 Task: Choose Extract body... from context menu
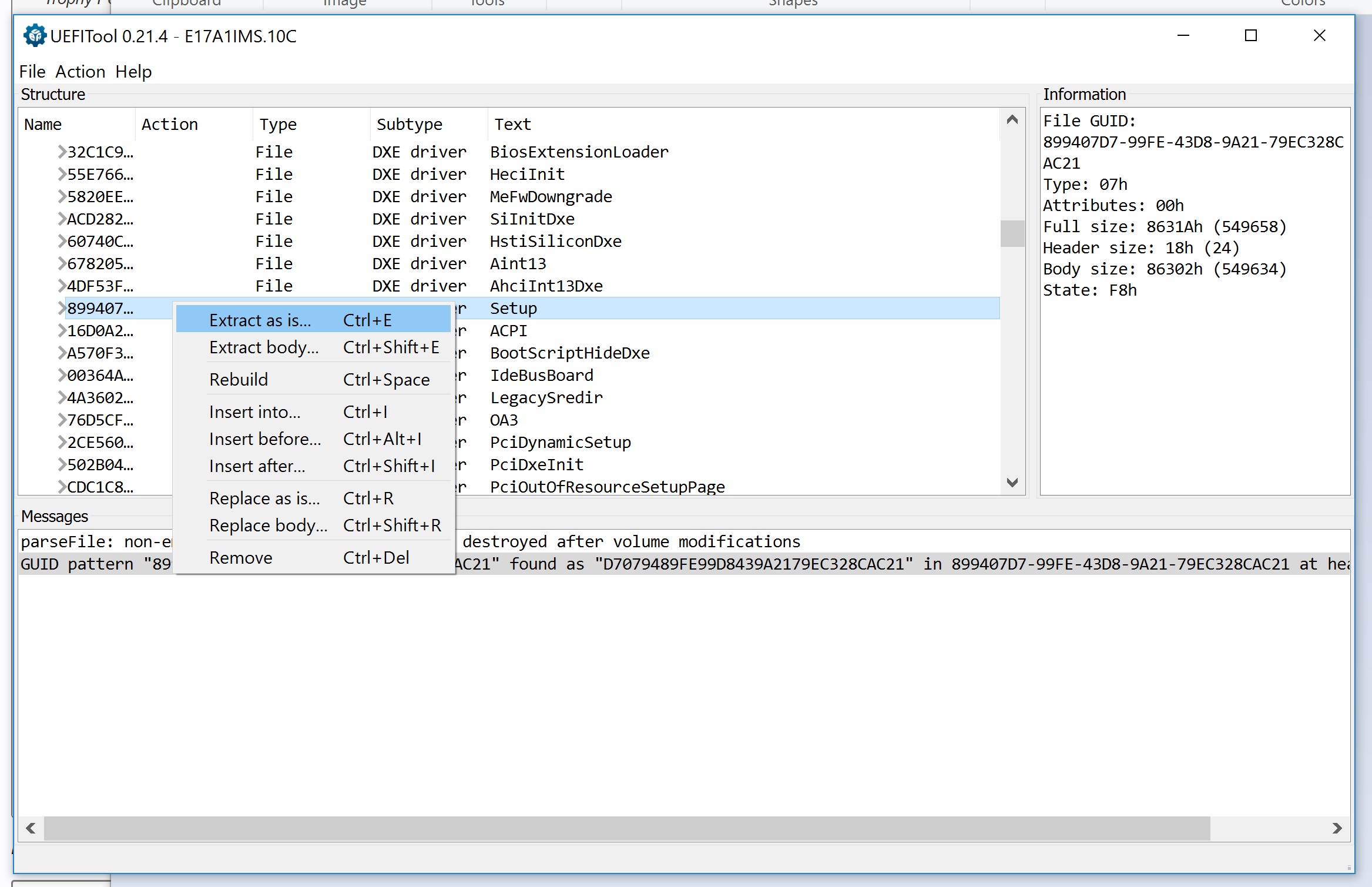click(264, 347)
